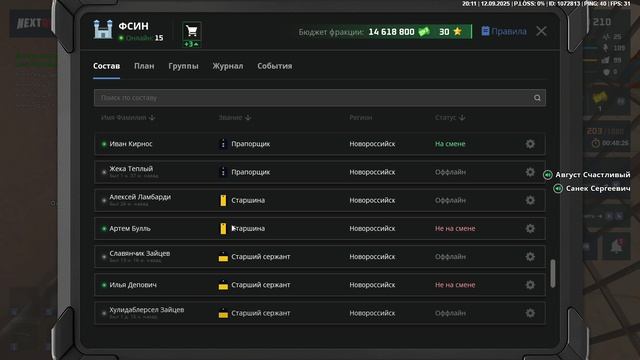The image size is (640, 360).
Task: Open settings gear for Славянчик Зайцев
Action: [530, 256]
